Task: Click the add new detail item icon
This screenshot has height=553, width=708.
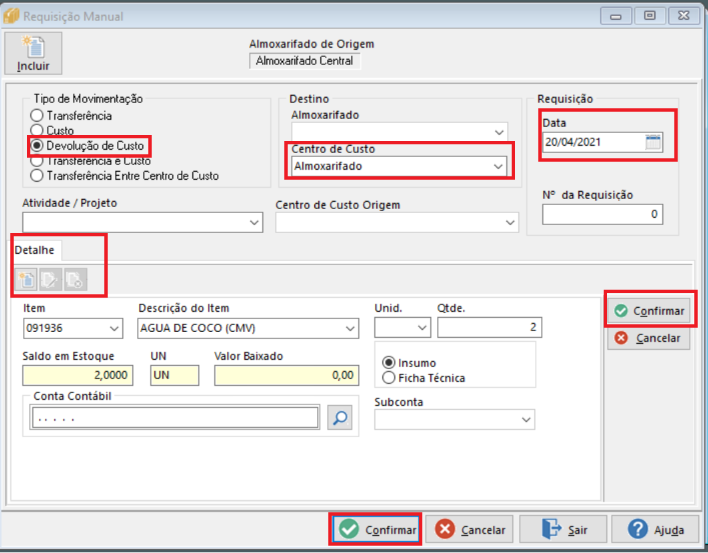Action: pyautogui.click(x=26, y=279)
